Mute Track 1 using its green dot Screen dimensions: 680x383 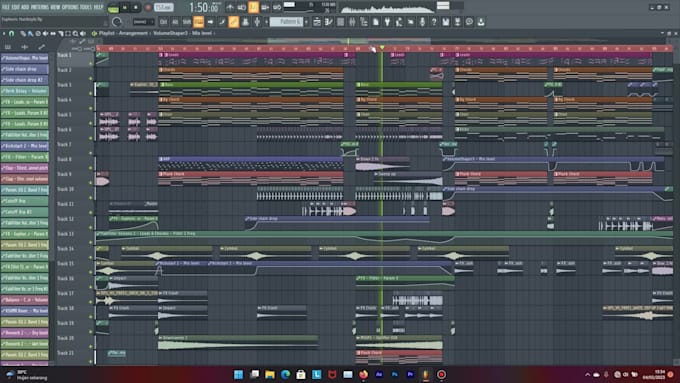pyautogui.click(x=91, y=63)
